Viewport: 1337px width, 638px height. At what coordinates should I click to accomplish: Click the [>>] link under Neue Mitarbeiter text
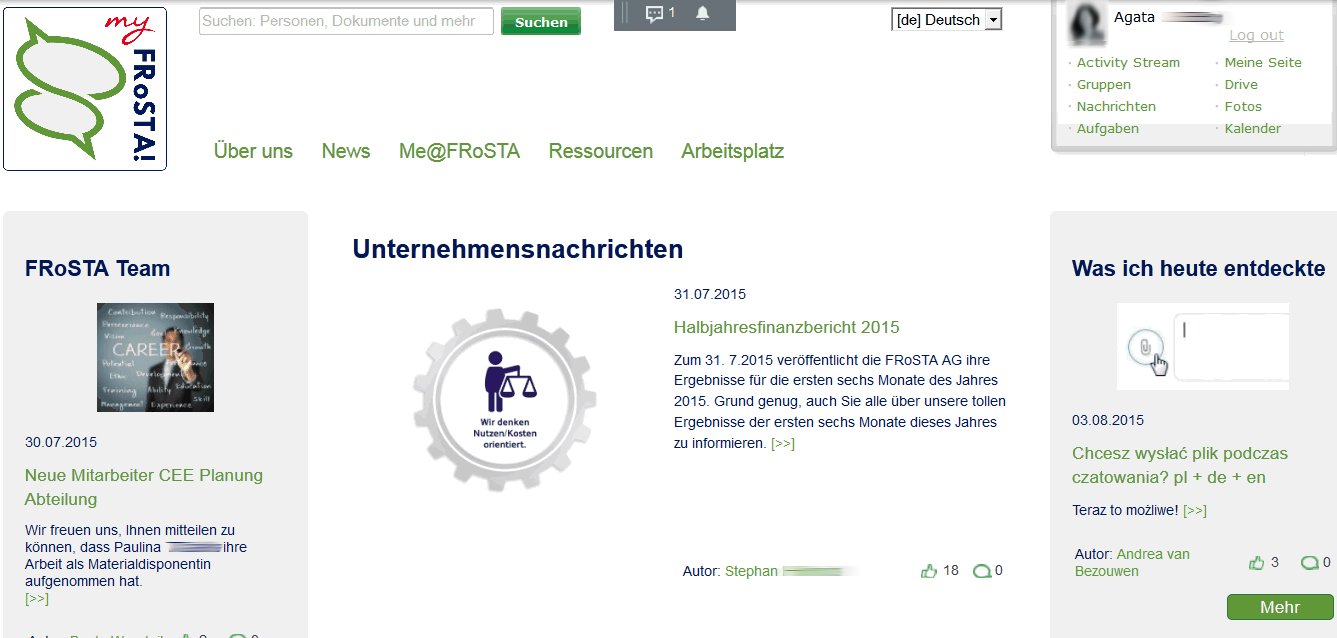coord(37,599)
